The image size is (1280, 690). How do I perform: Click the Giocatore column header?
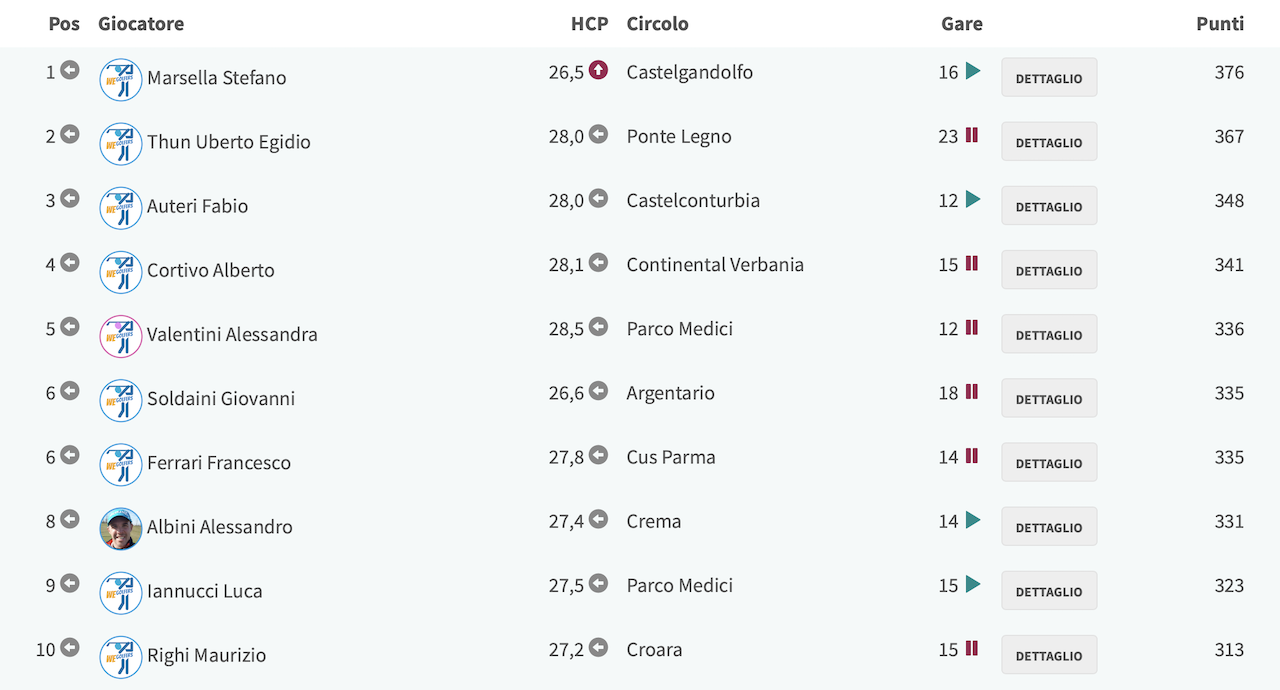[141, 23]
